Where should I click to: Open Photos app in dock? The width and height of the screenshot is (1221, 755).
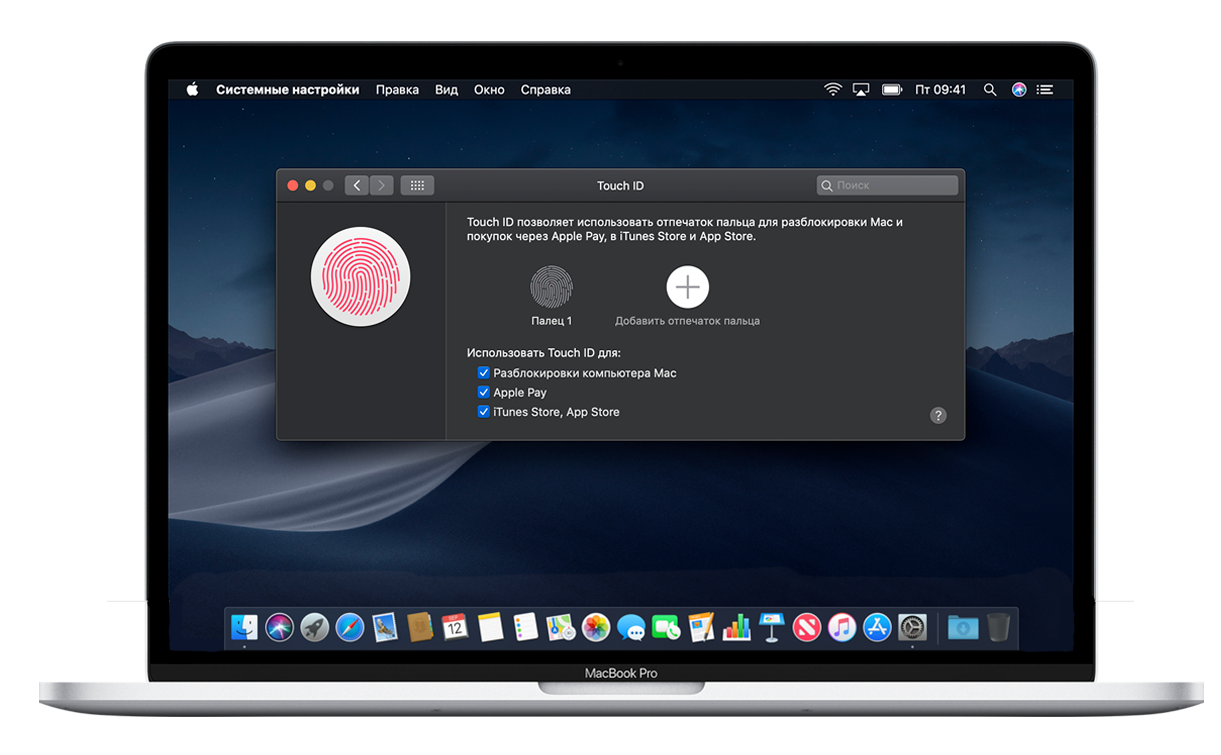click(x=596, y=627)
